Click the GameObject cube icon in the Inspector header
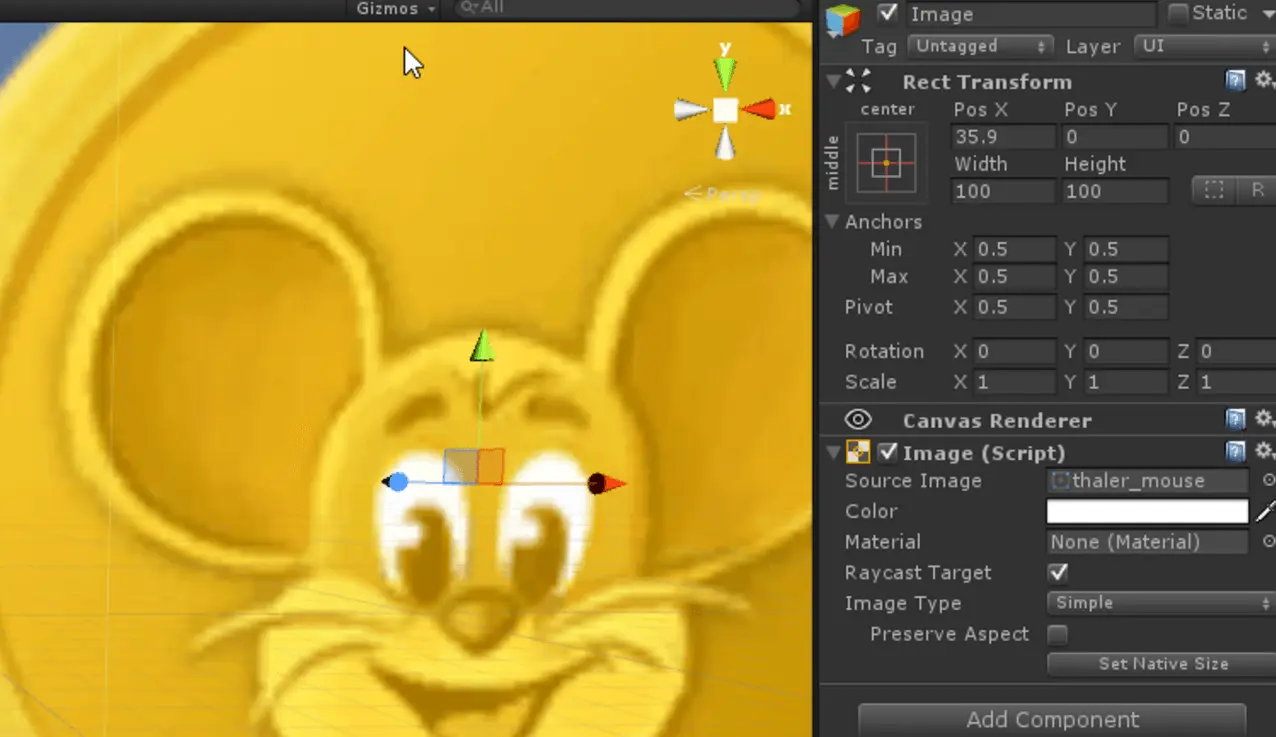 [843, 18]
